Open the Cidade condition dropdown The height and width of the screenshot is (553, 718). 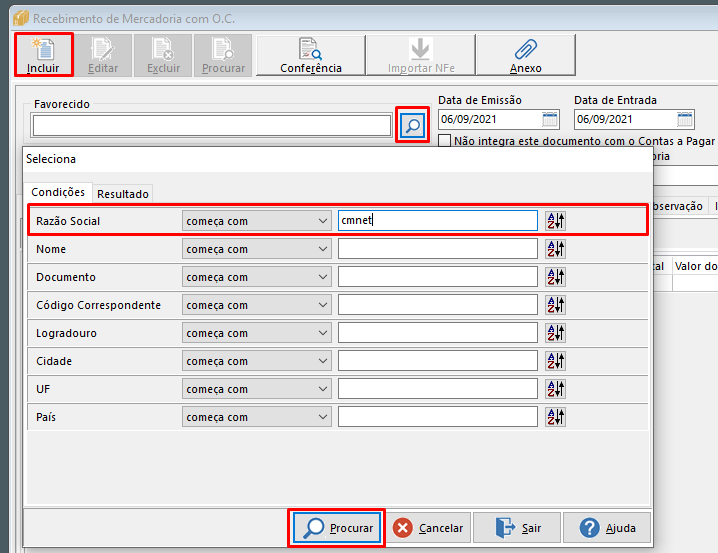pyautogui.click(x=257, y=361)
